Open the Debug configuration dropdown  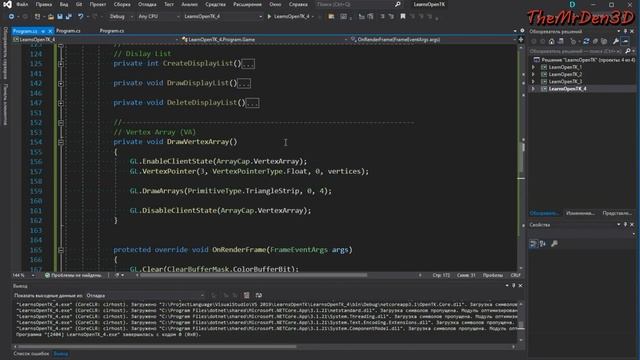pos(121,16)
